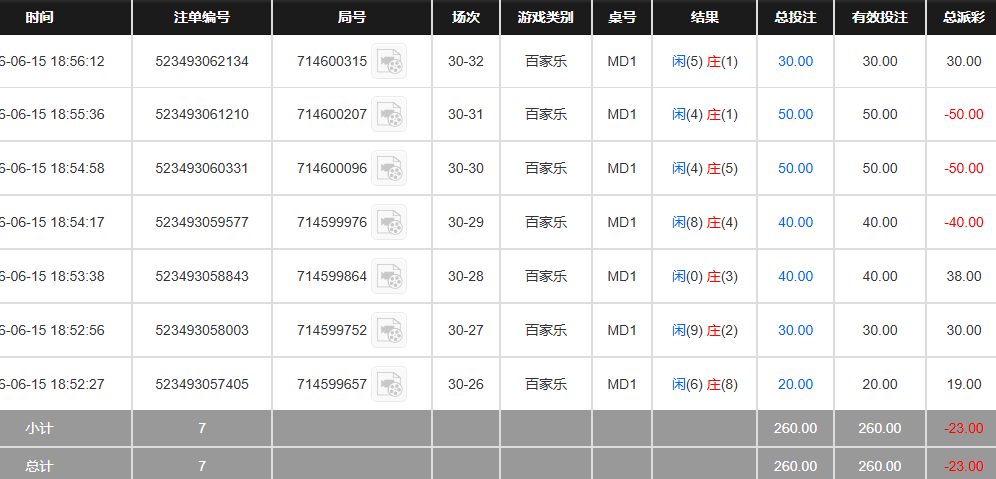Click result 闲(8) 庄(4)
The image size is (996, 479).
(x=704, y=222)
